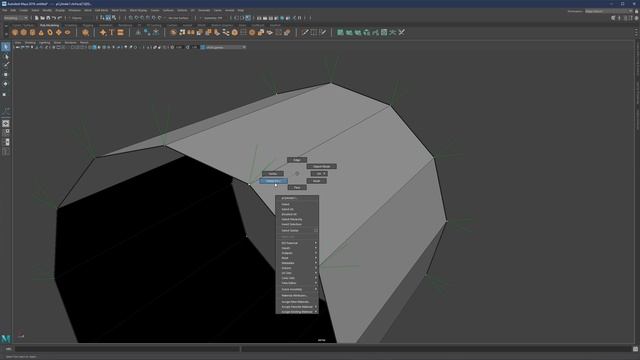Activate the Lasso select tool

[x=6, y=56]
